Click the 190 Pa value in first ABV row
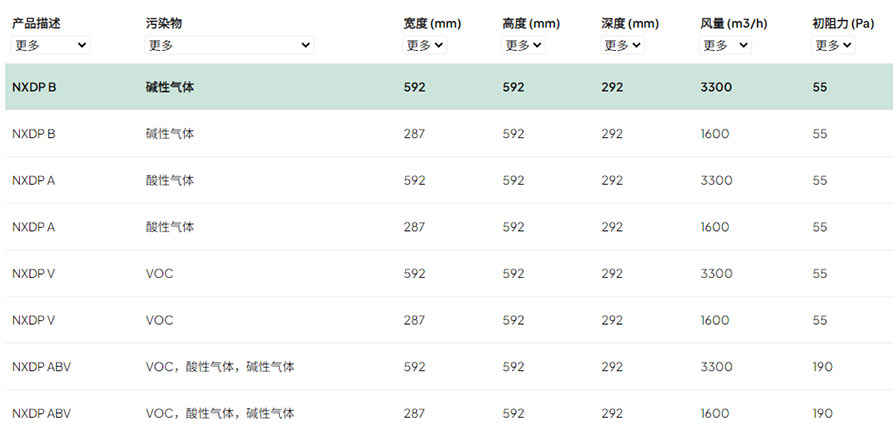893x435 pixels. click(x=822, y=367)
